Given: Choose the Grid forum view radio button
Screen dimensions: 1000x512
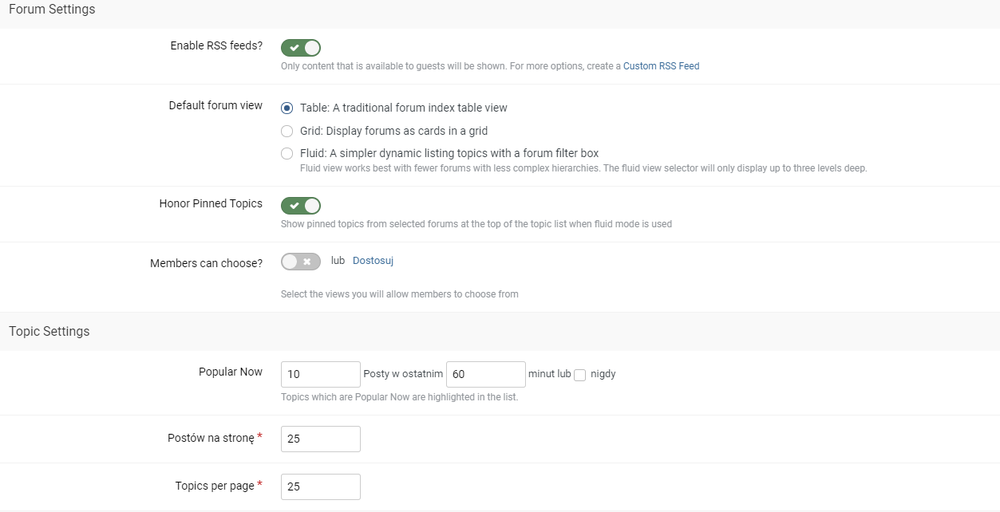Looking at the screenshot, I should (x=287, y=131).
